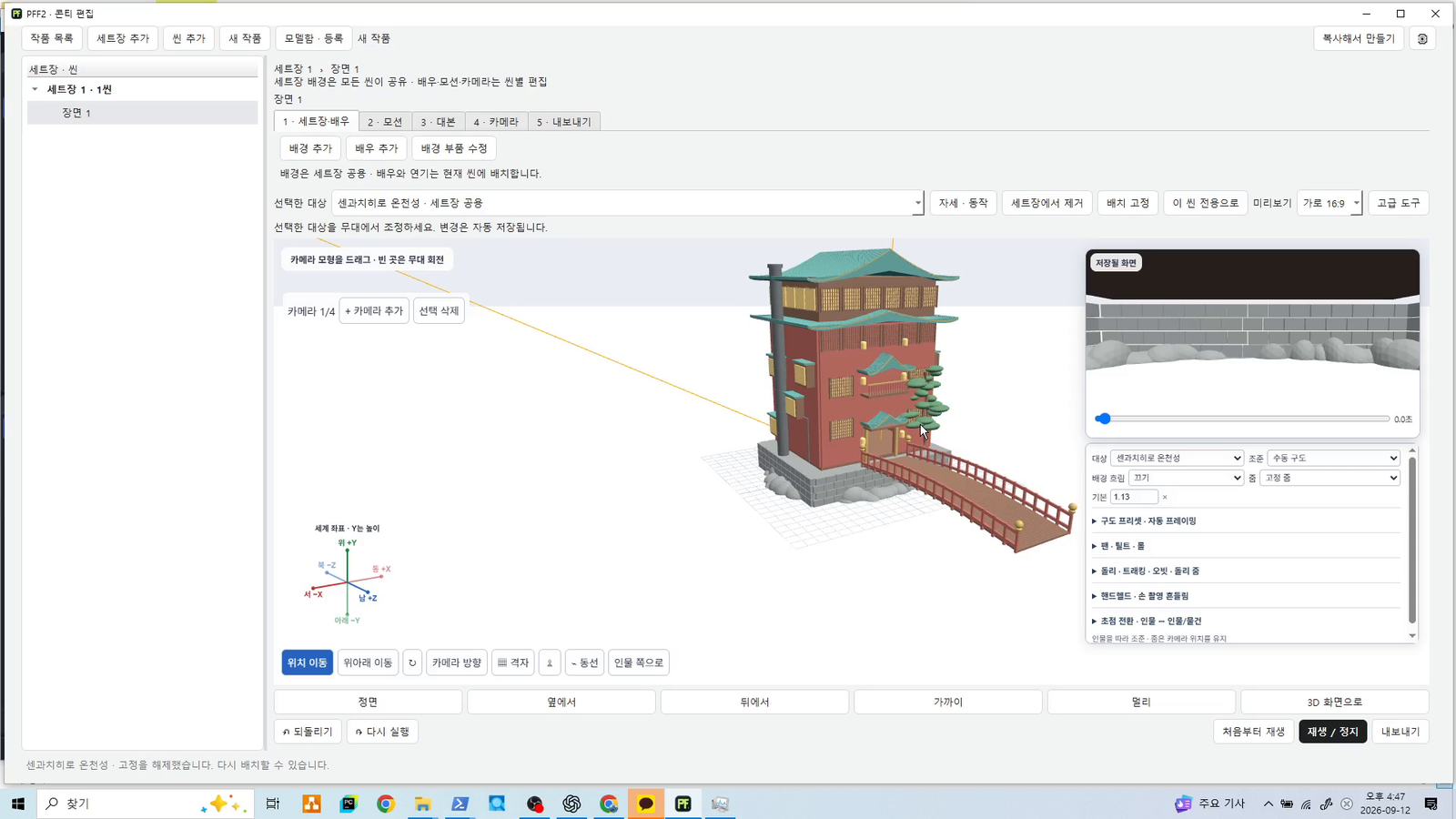Open the 가로 16:9 preview ratio dropdown

[1330, 203]
